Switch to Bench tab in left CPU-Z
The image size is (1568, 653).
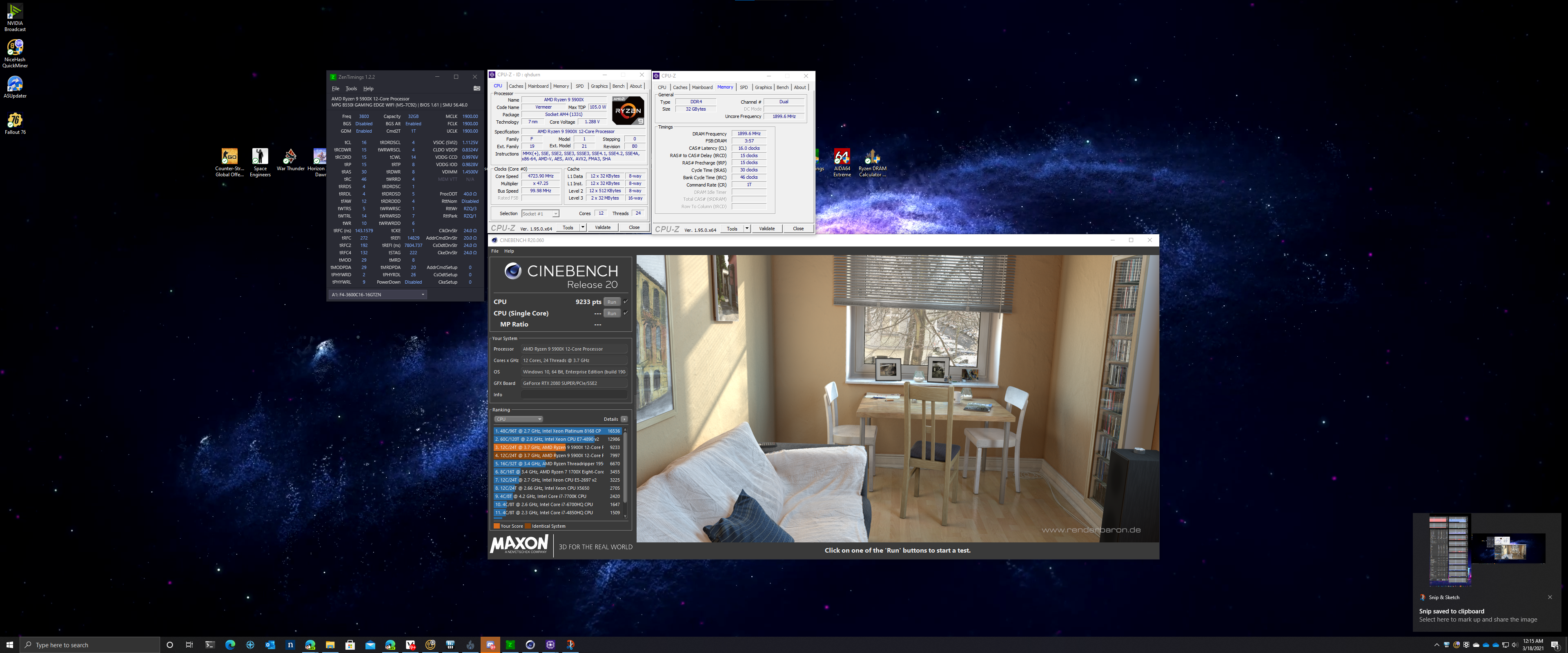pos(619,86)
